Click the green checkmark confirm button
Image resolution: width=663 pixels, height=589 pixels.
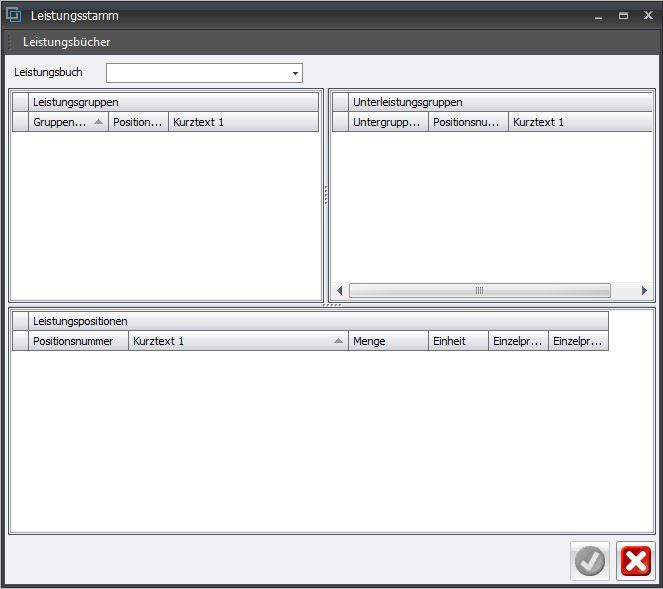590,562
